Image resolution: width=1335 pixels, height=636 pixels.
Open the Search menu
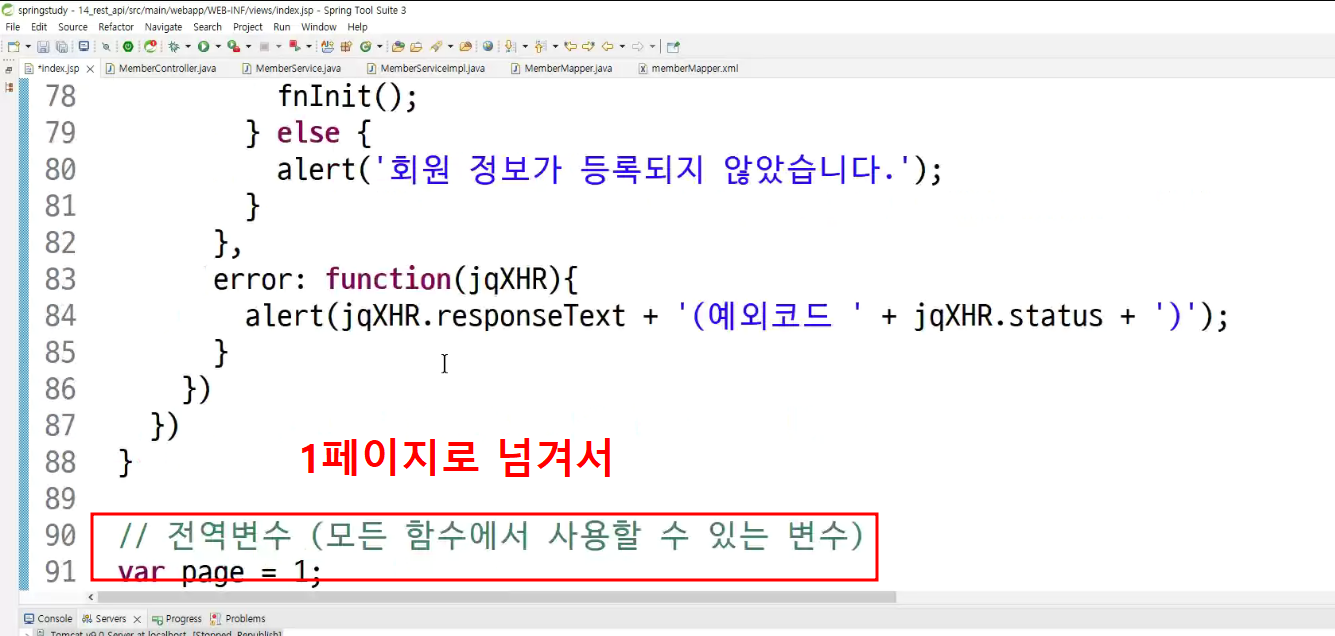pyautogui.click(x=207, y=27)
